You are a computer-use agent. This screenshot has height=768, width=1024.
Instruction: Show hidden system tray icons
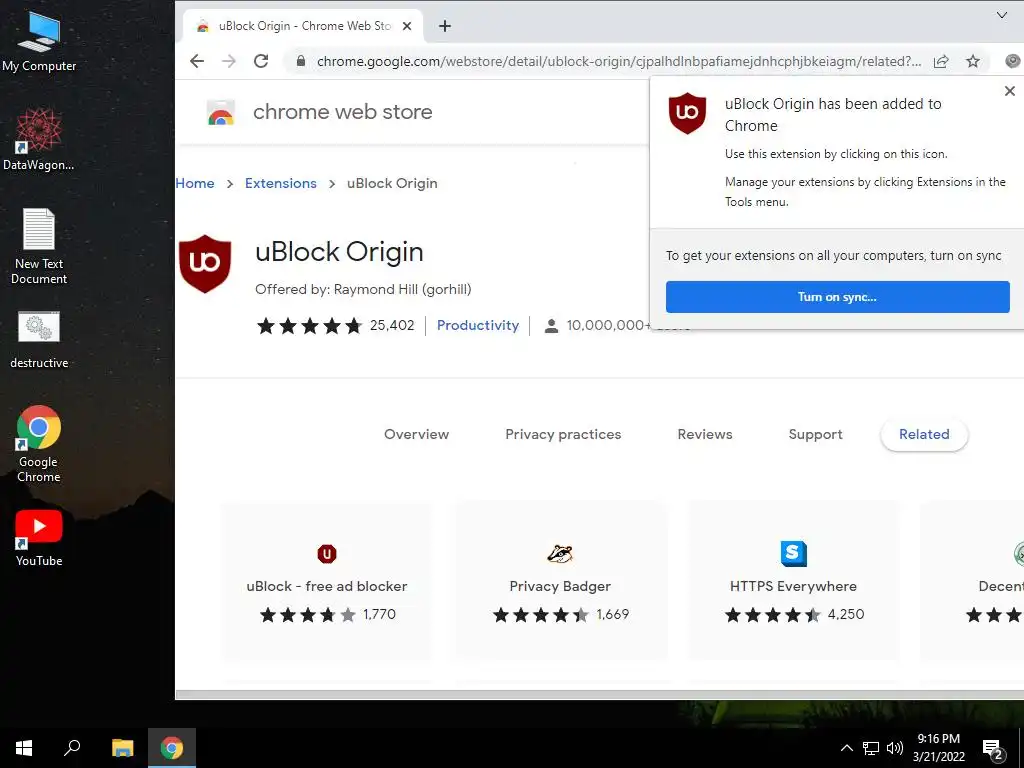click(x=846, y=748)
